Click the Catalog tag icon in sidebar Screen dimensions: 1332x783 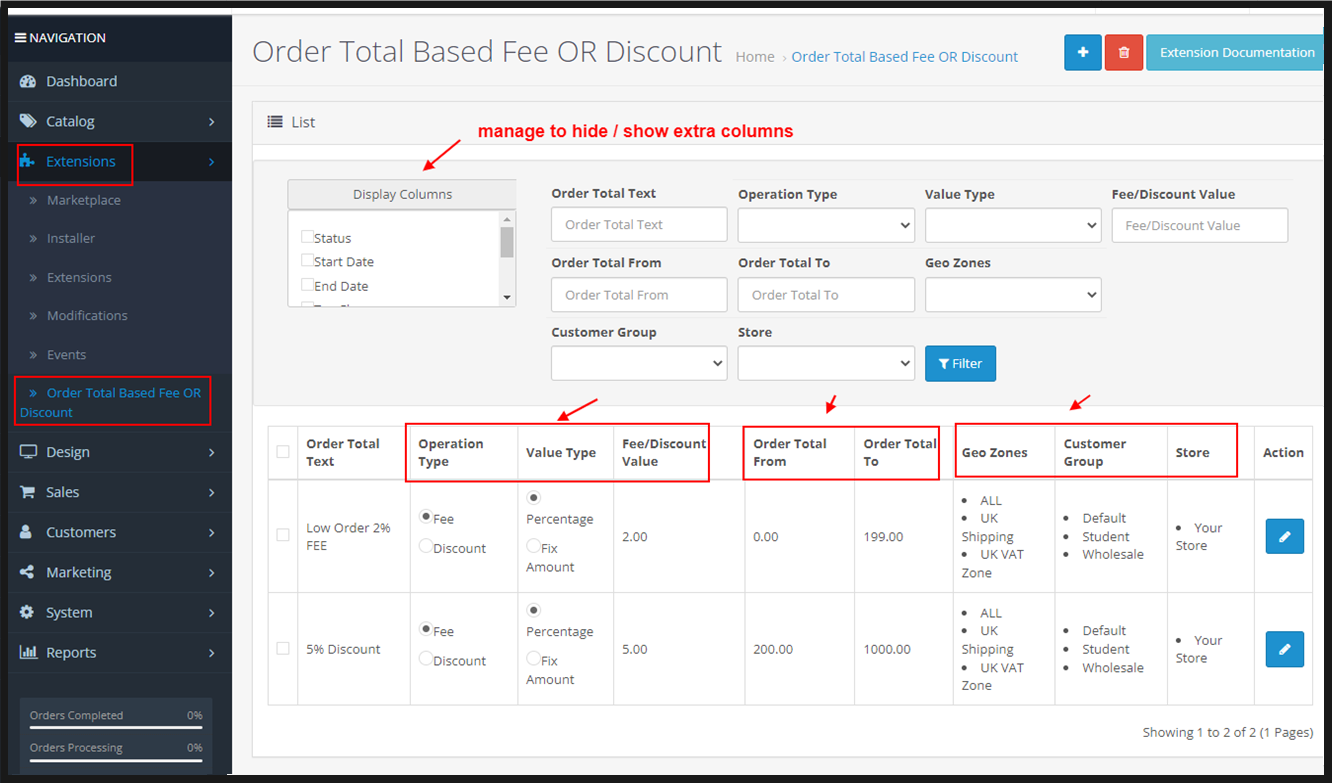pyautogui.click(x=28, y=121)
